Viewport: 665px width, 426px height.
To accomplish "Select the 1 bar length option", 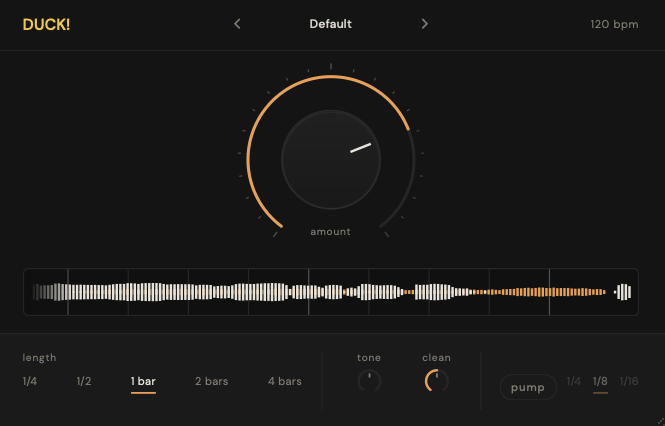I will (x=143, y=381).
